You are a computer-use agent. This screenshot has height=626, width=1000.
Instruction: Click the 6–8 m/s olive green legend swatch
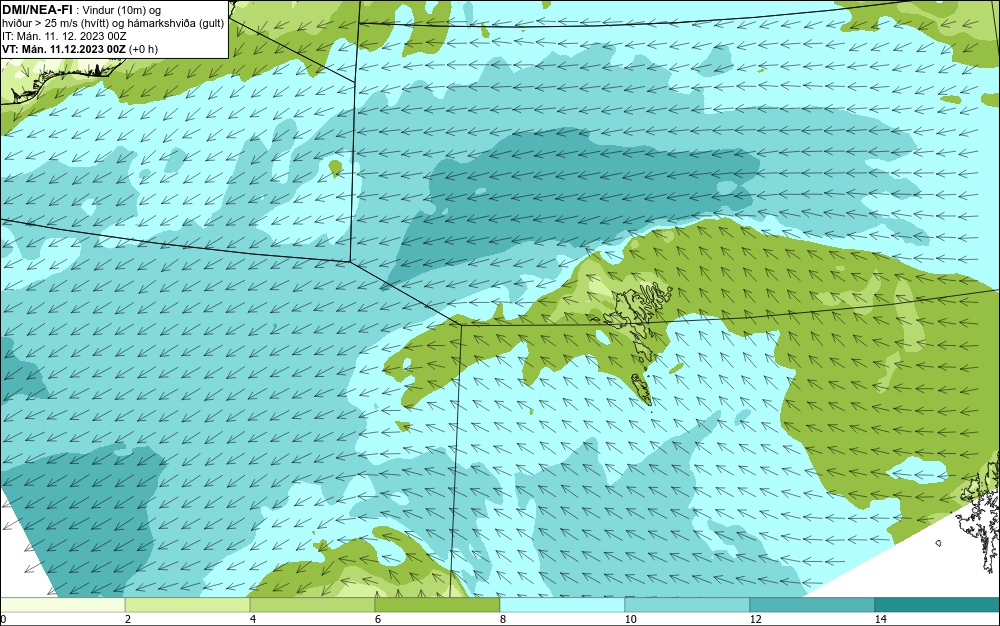[x=438, y=605]
